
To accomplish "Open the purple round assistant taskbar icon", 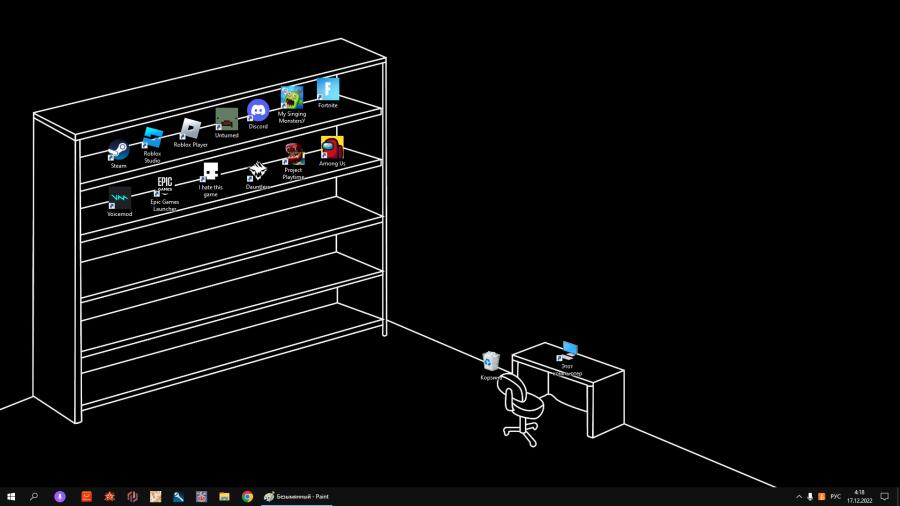I will (x=60, y=496).
